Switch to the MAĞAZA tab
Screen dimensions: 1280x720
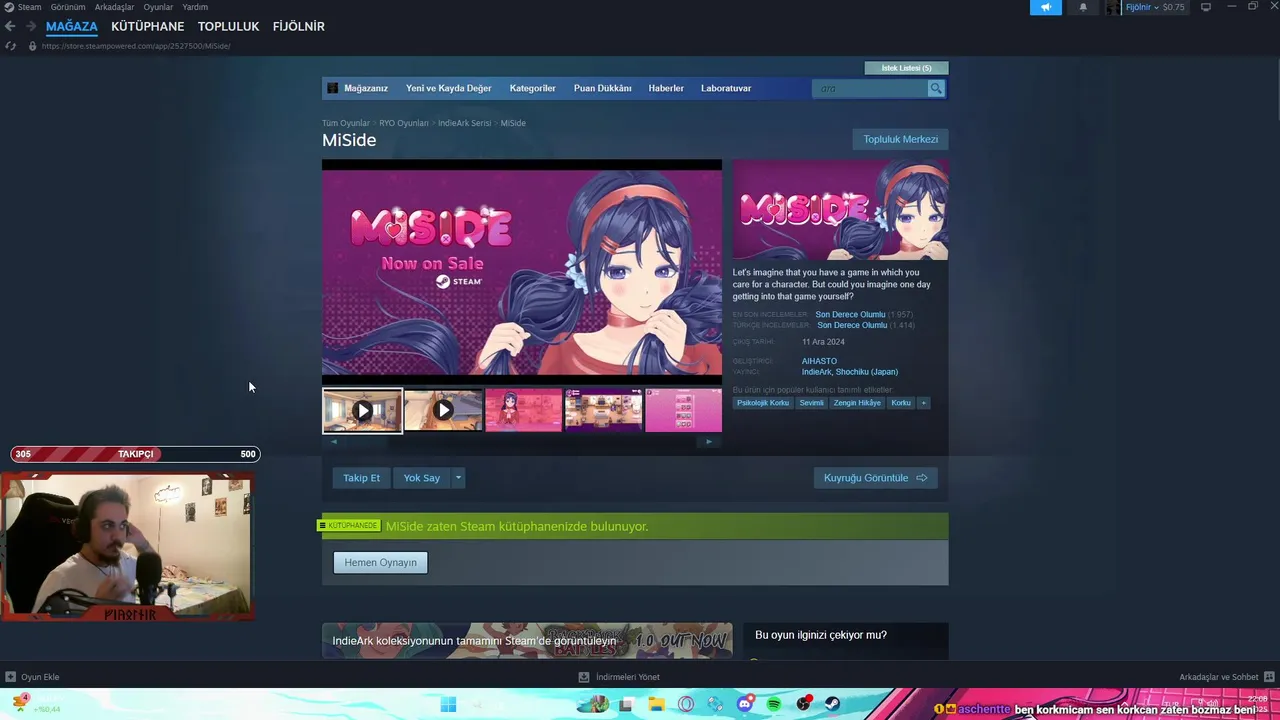[72, 26]
